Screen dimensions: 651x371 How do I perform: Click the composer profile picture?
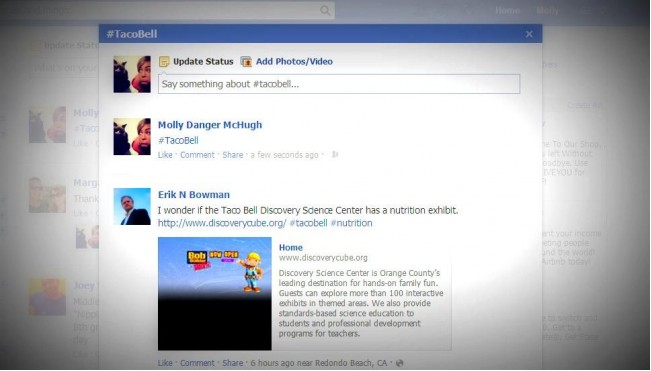132,74
